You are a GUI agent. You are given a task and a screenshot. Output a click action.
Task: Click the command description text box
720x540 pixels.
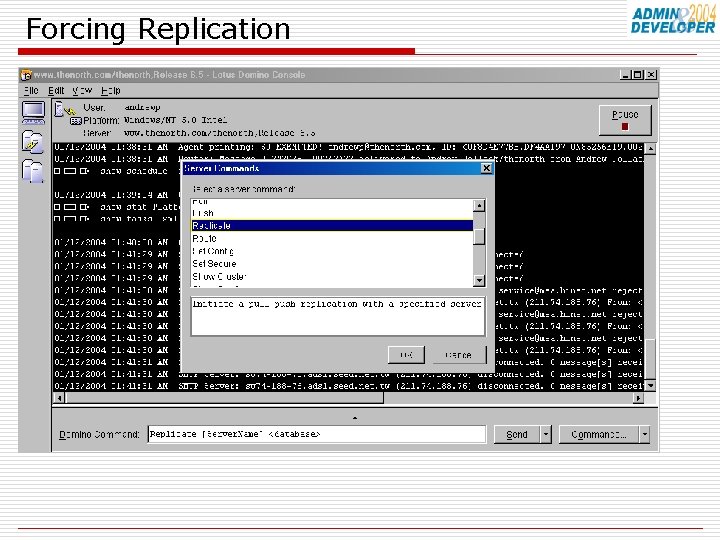[x=338, y=316]
